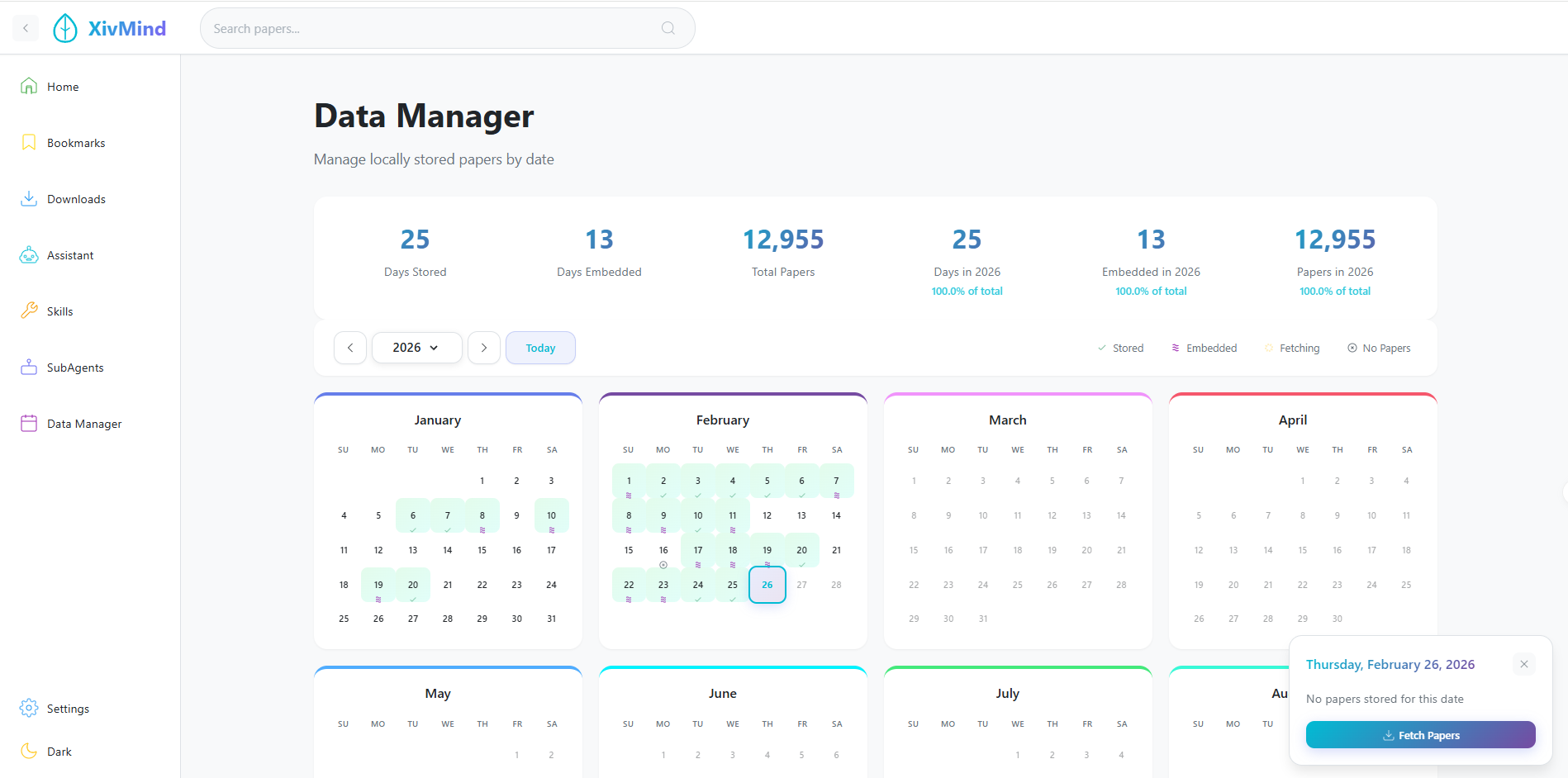
Task: Click the Home house icon
Action: (x=29, y=86)
